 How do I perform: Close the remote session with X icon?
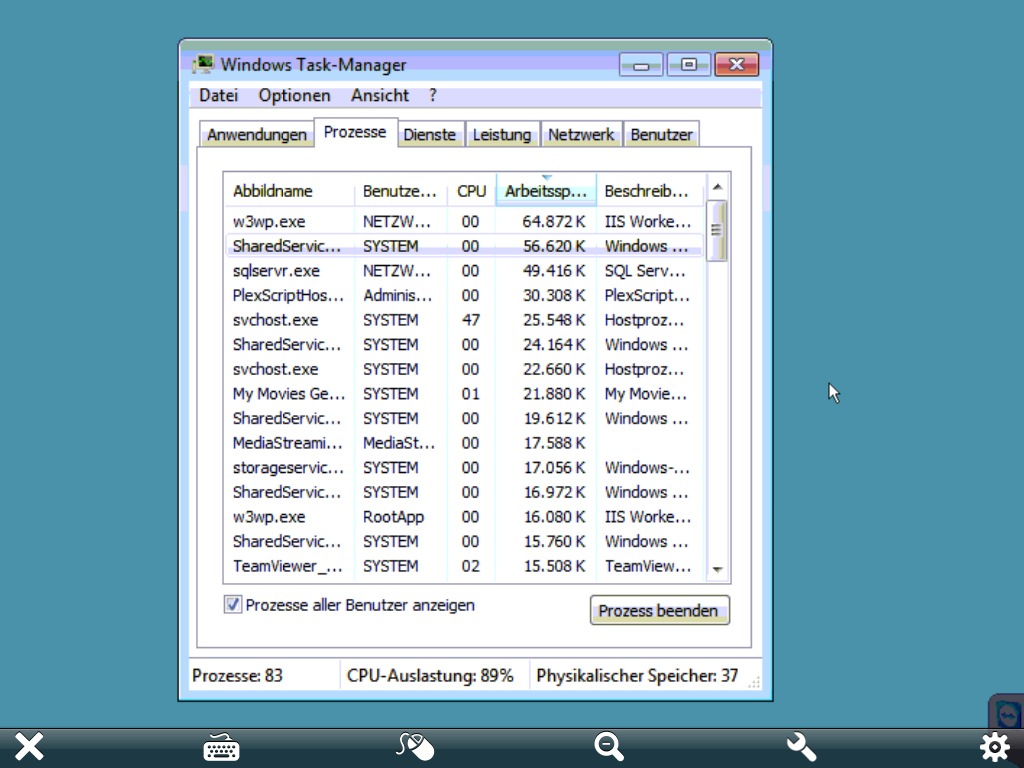point(29,746)
